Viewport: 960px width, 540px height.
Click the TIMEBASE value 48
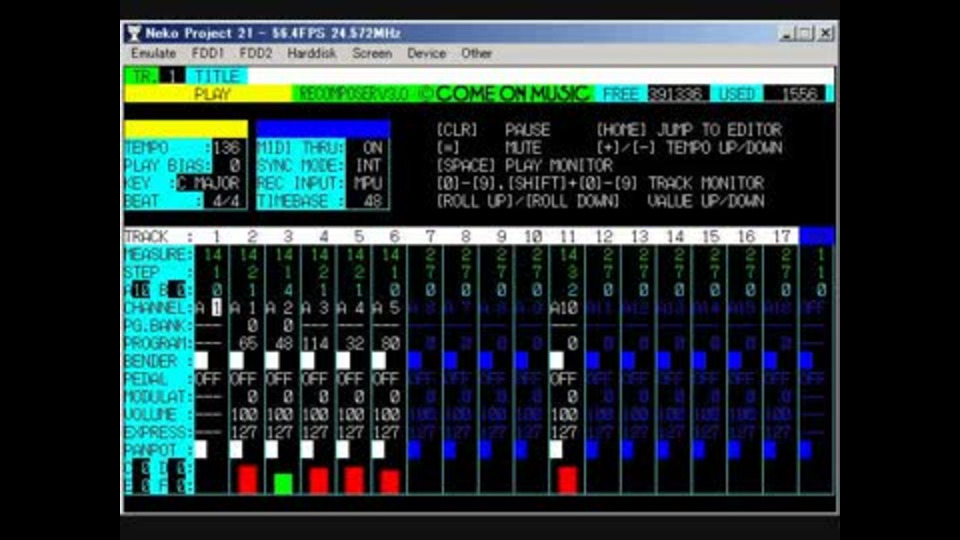tap(372, 201)
